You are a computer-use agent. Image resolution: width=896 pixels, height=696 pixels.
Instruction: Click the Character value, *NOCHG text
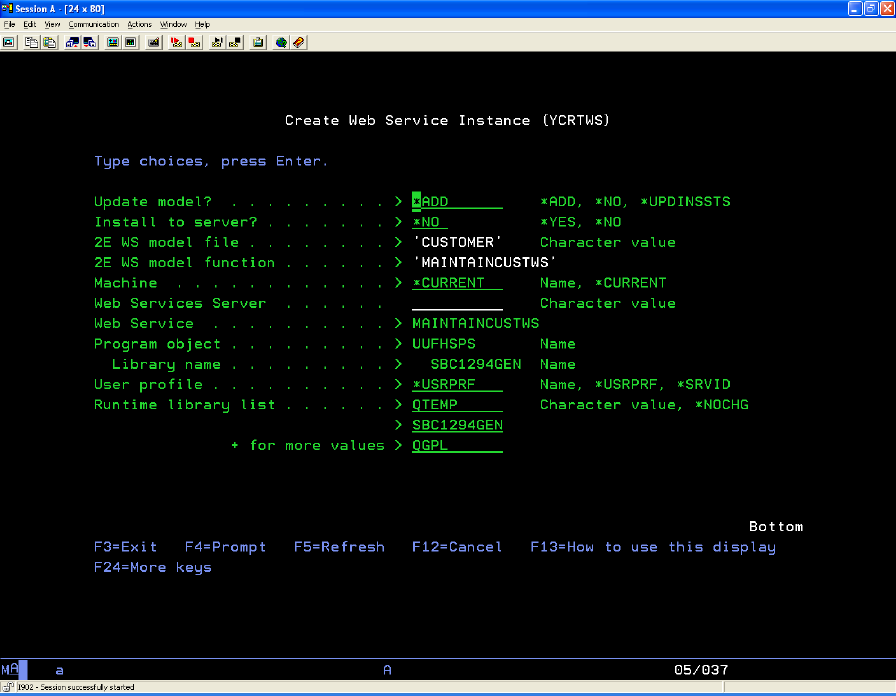(x=644, y=405)
